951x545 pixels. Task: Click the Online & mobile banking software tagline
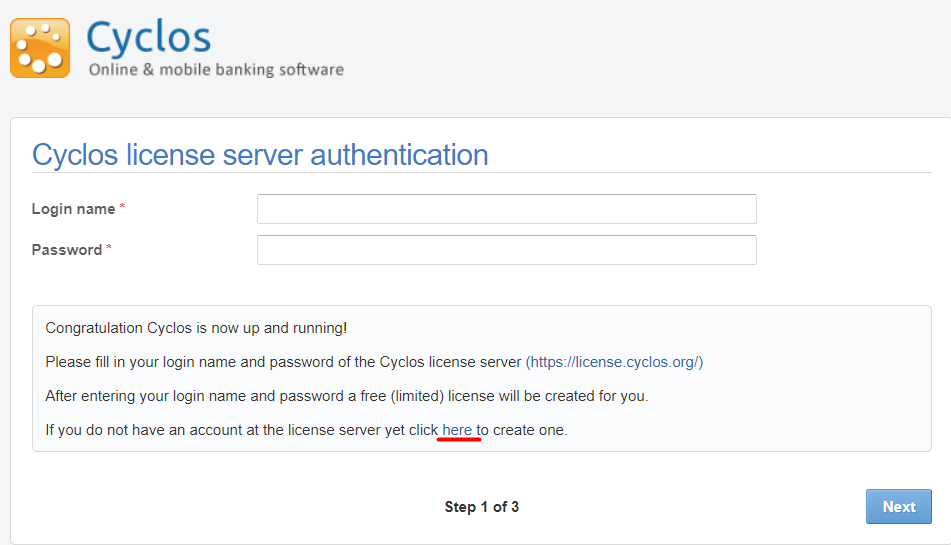[x=217, y=70]
